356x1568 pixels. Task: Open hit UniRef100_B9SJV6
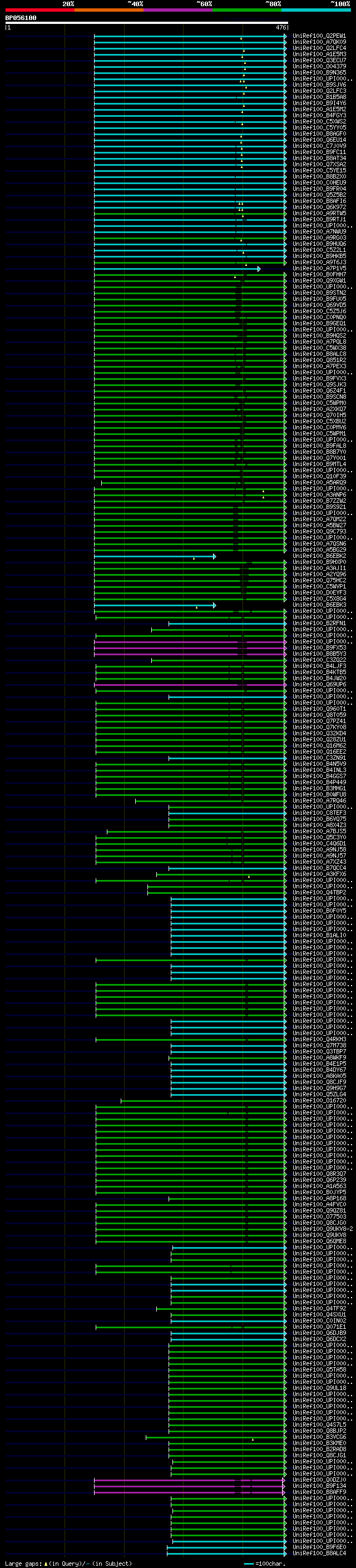(319, 85)
